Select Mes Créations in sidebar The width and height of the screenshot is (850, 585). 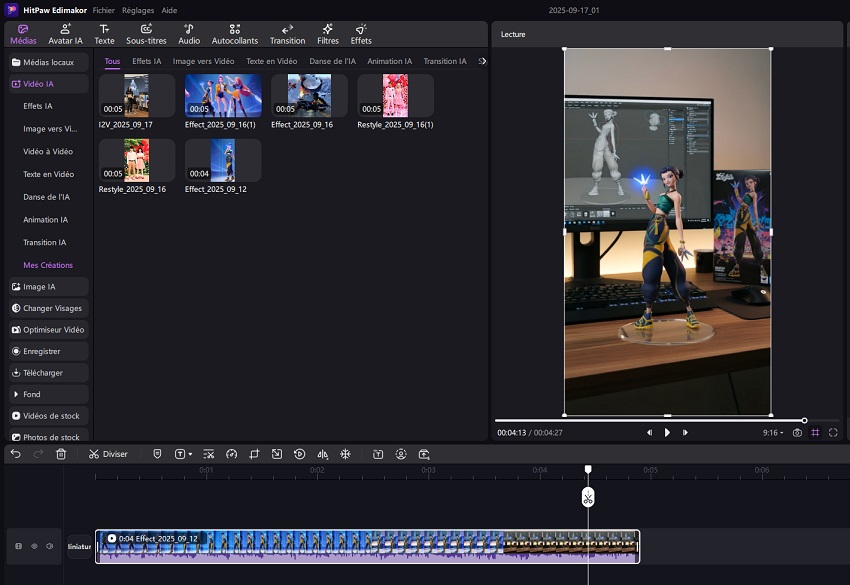pos(48,265)
